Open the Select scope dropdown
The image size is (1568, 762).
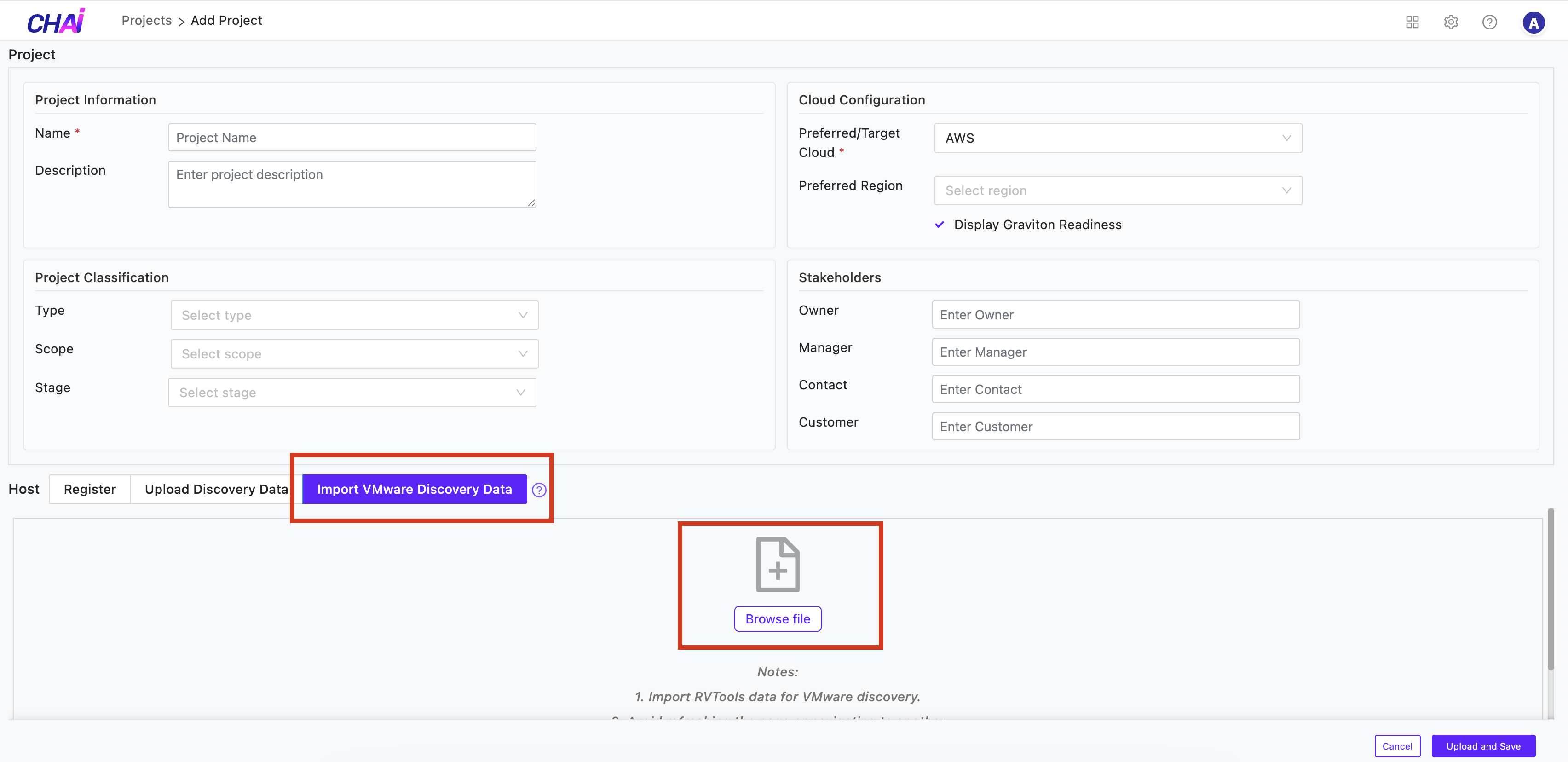354,353
